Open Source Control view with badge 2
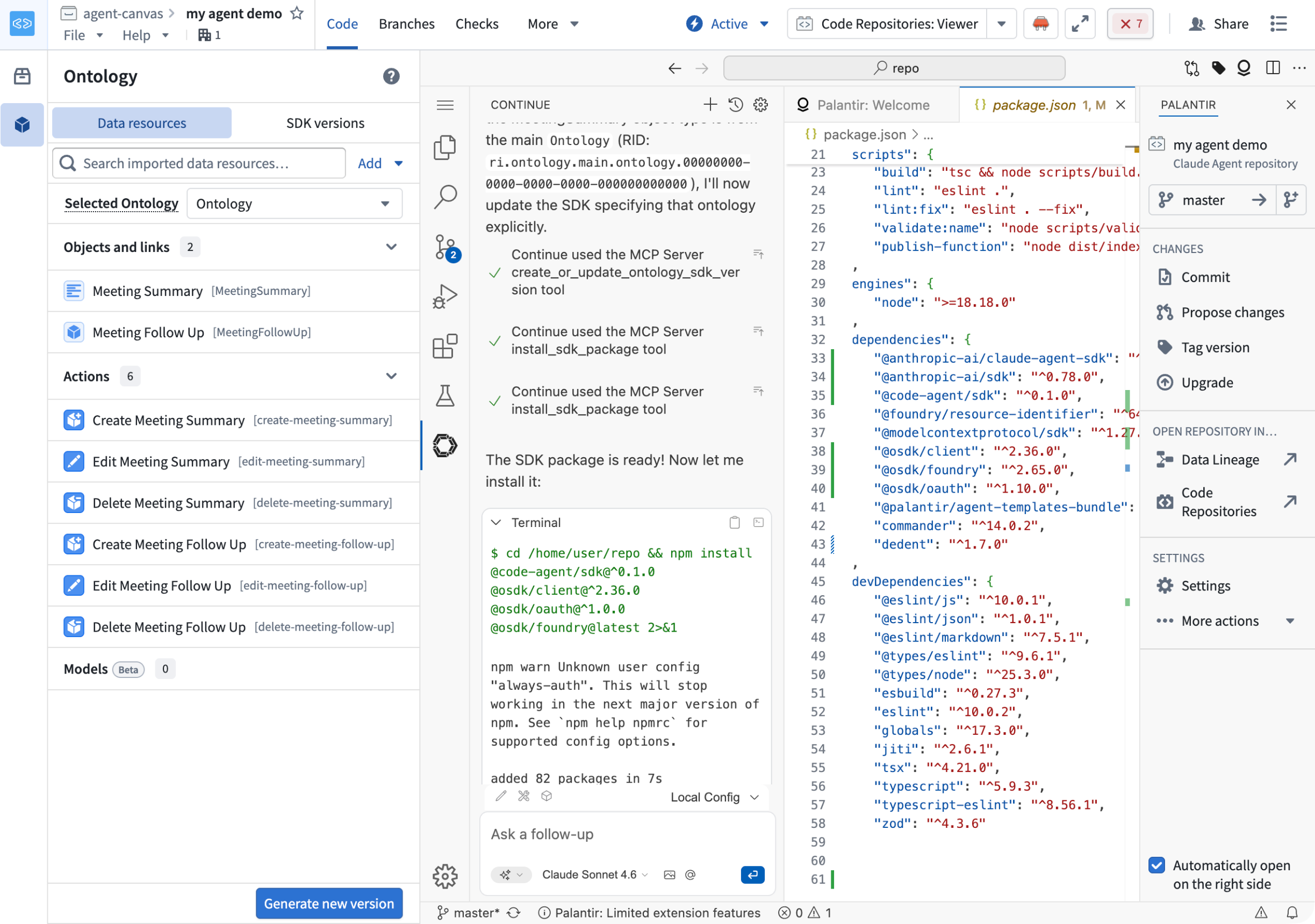The width and height of the screenshot is (1315, 924). pos(445,247)
